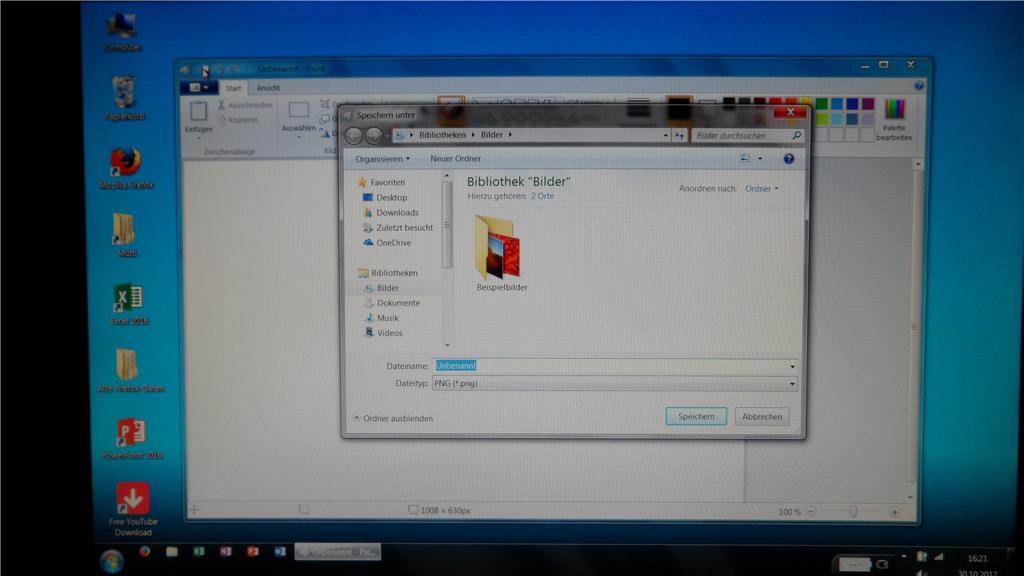Click the Speichern button
Screen dimensions: 1024x576
[696, 417]
